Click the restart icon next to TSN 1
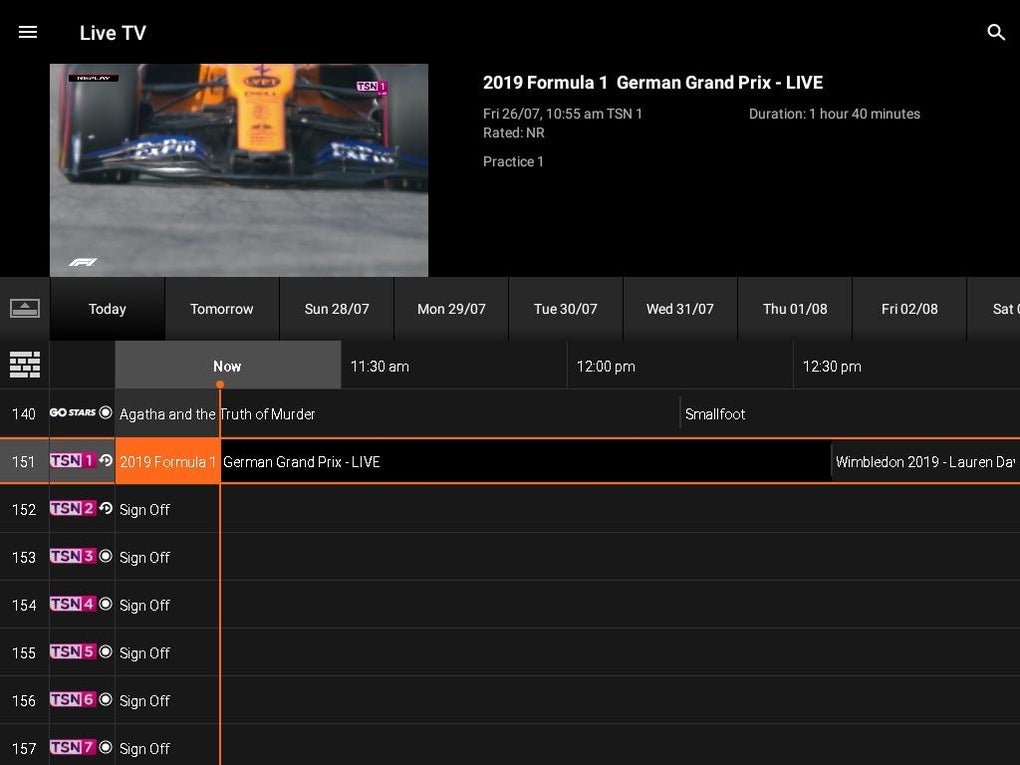 pyautogui.click(x=105, y=462)
